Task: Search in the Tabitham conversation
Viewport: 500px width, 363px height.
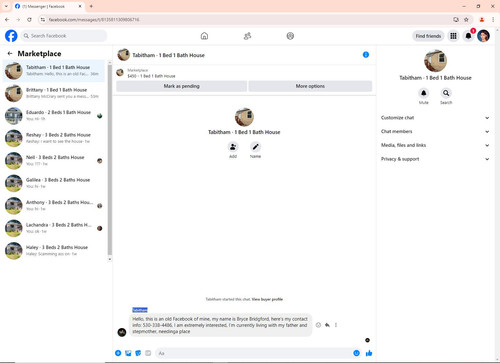Action: [x=446, y=93]
